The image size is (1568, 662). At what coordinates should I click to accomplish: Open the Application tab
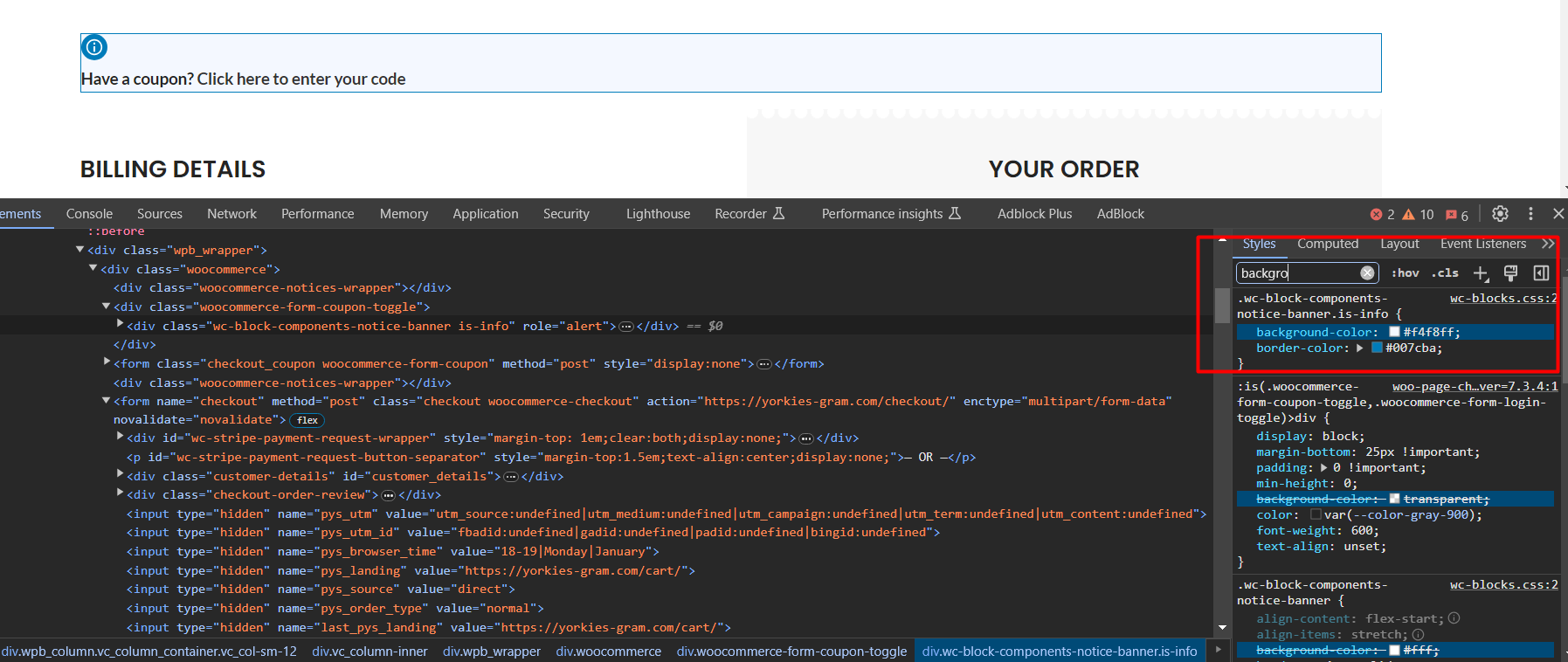pyautogui.click(x=486, y=214)
